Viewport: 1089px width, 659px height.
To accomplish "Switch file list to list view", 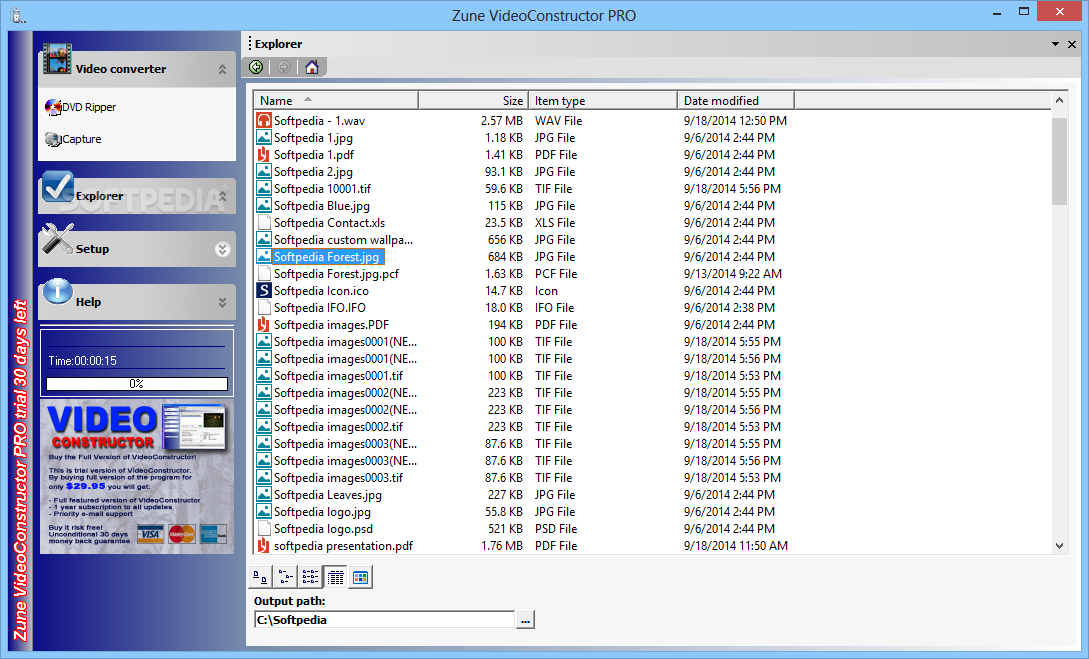I will [310, 577].
